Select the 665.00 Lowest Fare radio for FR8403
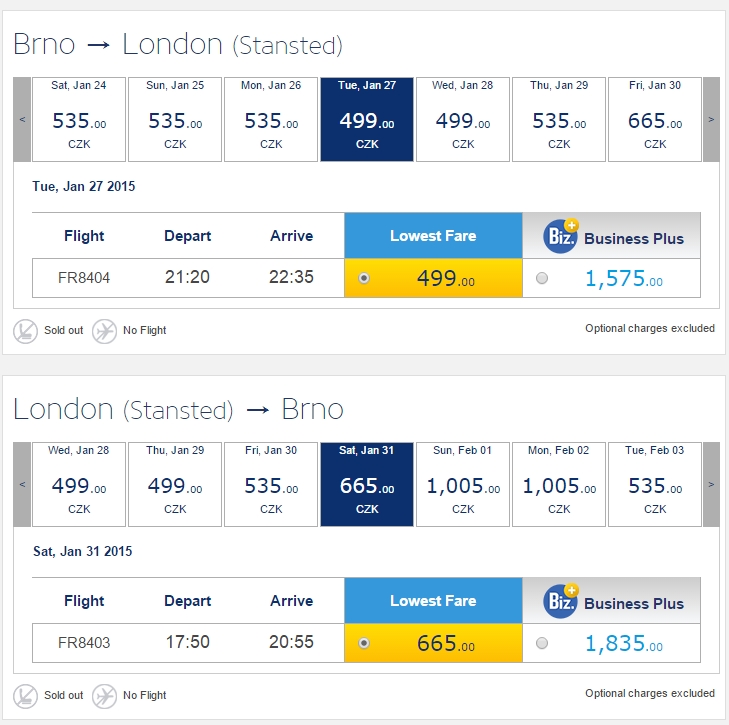The image size is (729, 725). (364, 643)
